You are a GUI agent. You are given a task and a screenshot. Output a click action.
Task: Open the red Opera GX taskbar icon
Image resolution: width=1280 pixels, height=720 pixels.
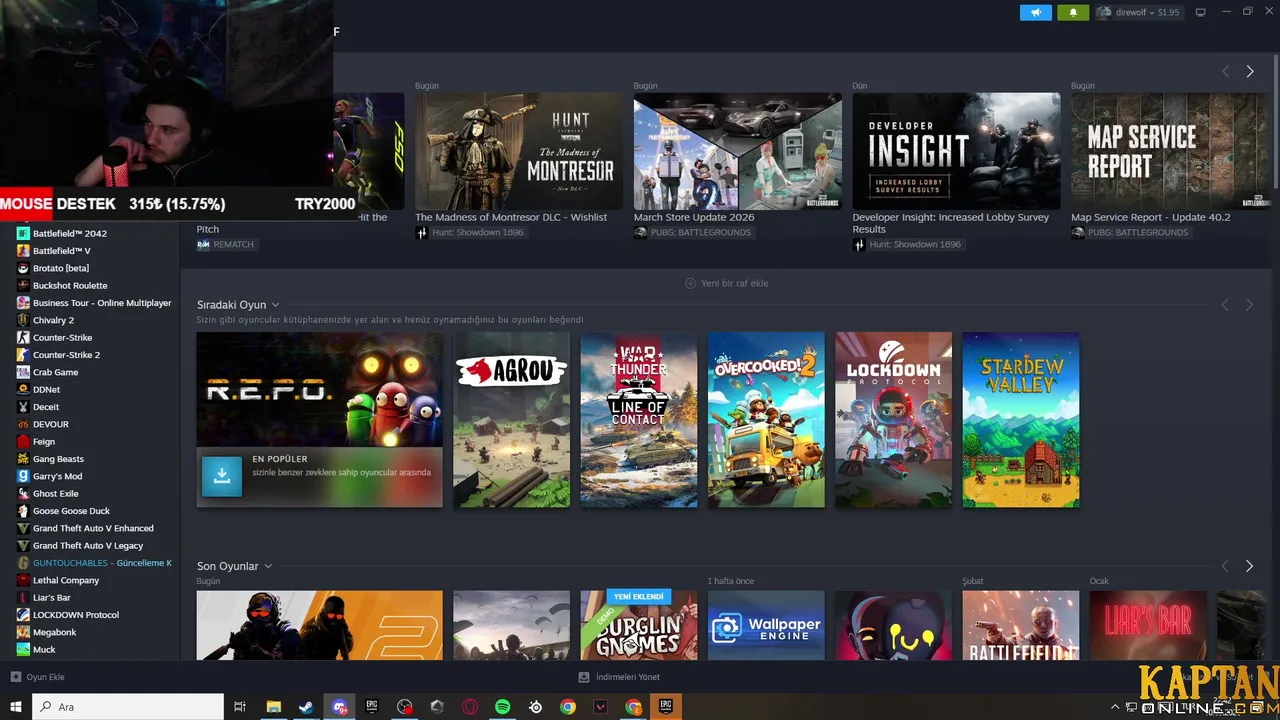[470, 707]
